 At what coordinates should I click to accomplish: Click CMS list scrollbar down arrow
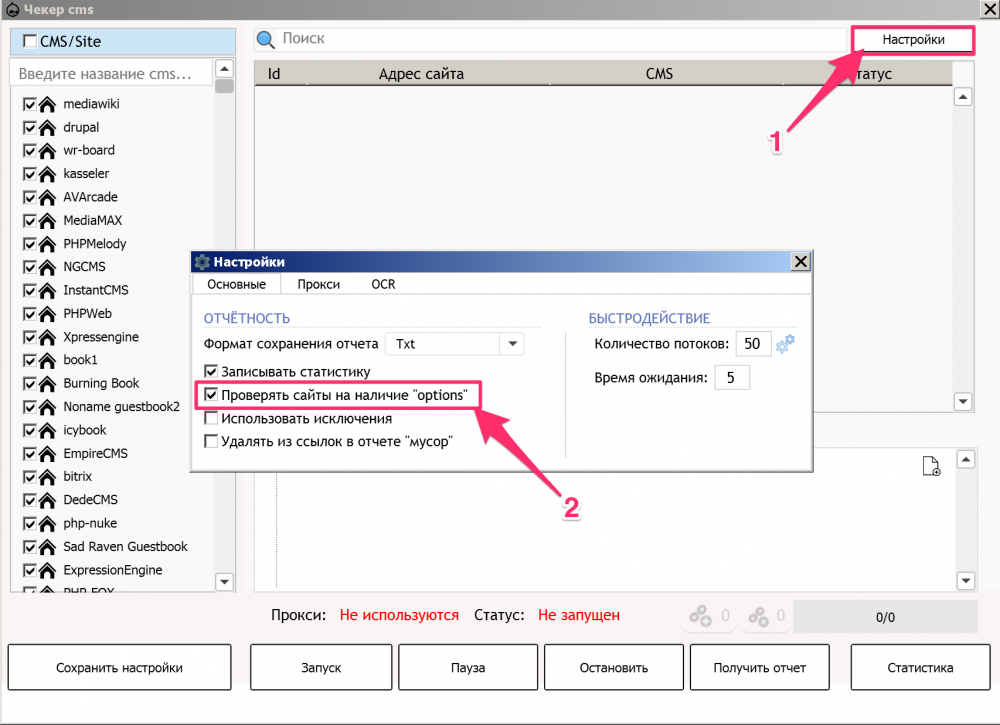coord(224,582)
